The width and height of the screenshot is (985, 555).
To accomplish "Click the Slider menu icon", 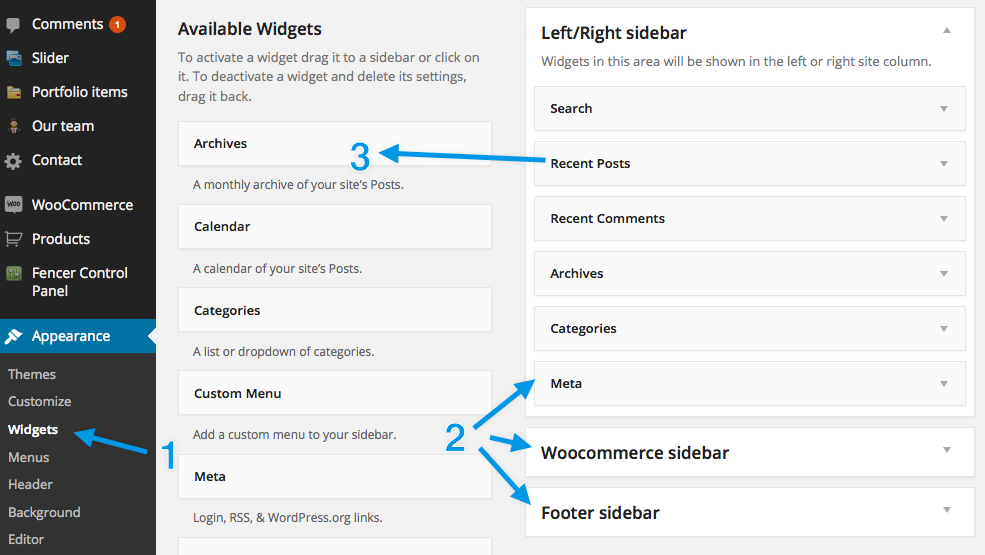I will [x=14, y=58].
